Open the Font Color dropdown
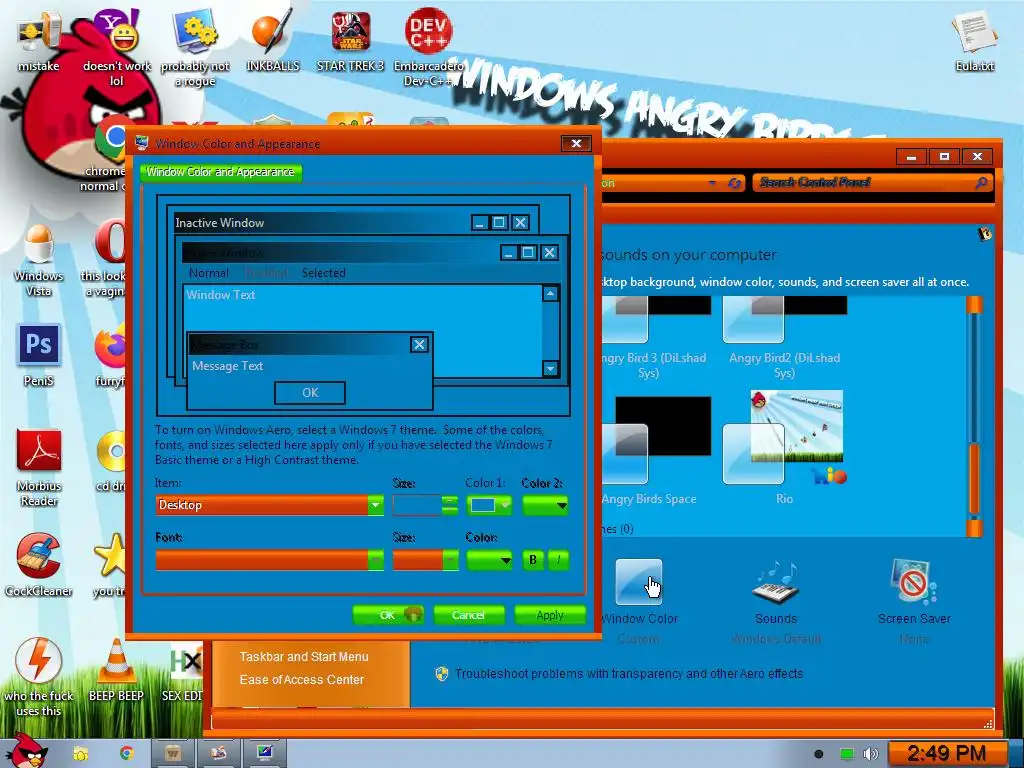Screen dimensions: 1024x768 (x=489, y=560)
